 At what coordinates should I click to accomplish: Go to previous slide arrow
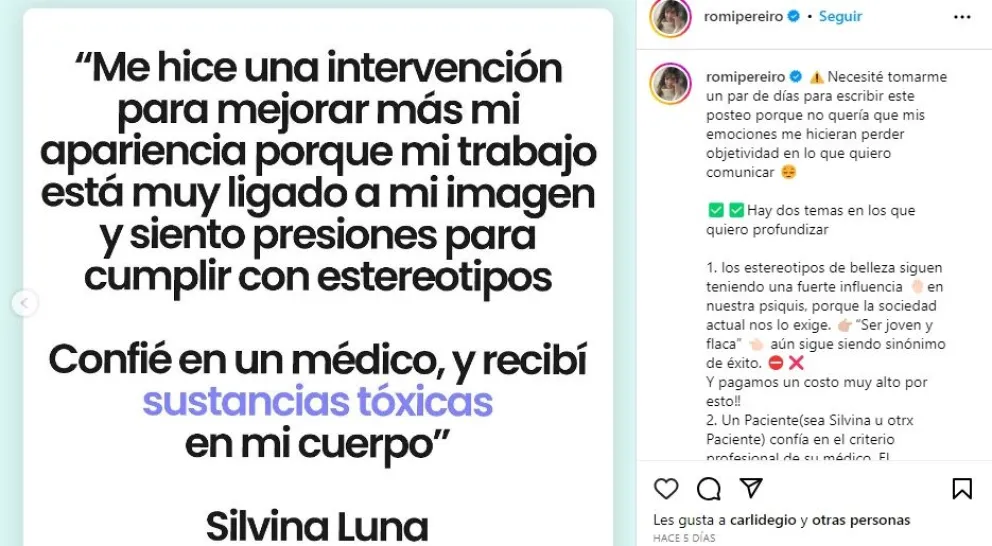coord(25,303)
